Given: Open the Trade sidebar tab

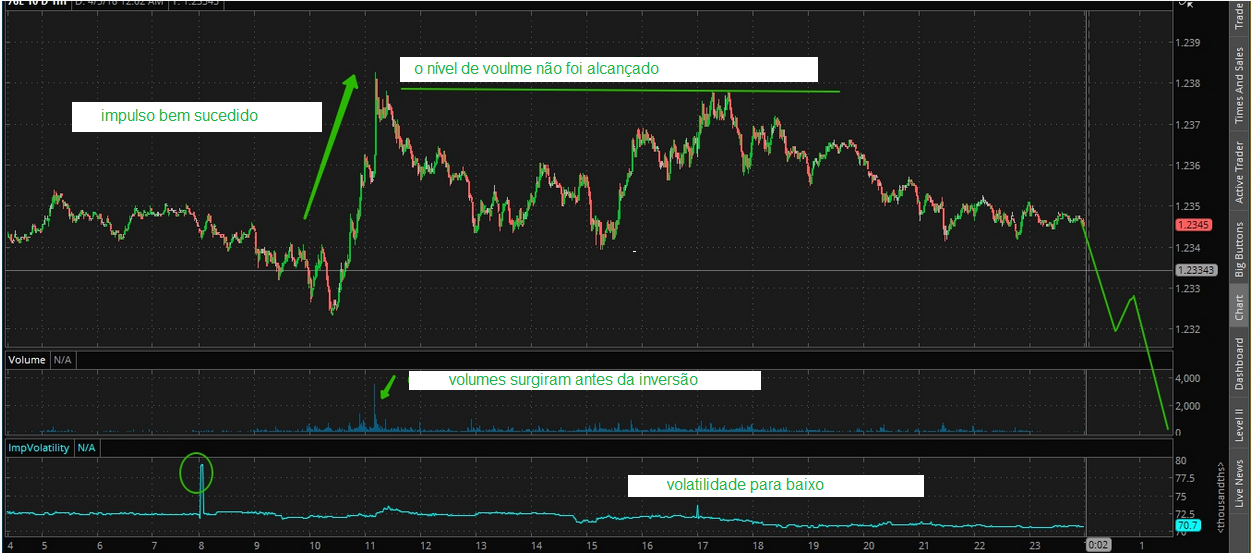Looking at the screenshot, I should pos(1239,14).
